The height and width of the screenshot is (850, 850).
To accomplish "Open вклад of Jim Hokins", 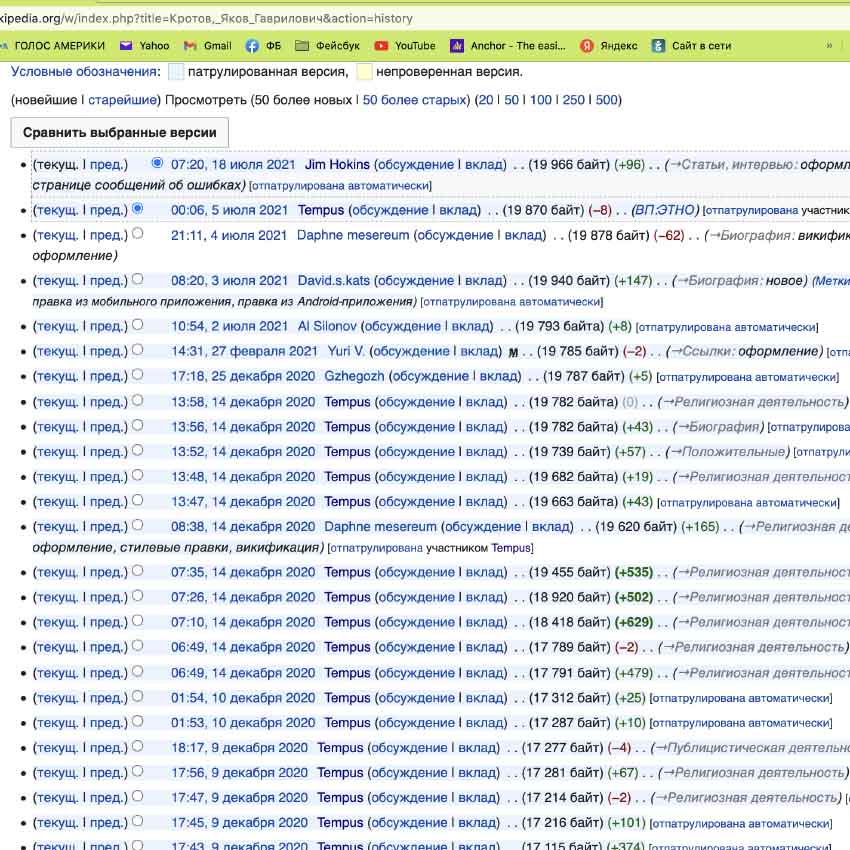I will (484, 164).
